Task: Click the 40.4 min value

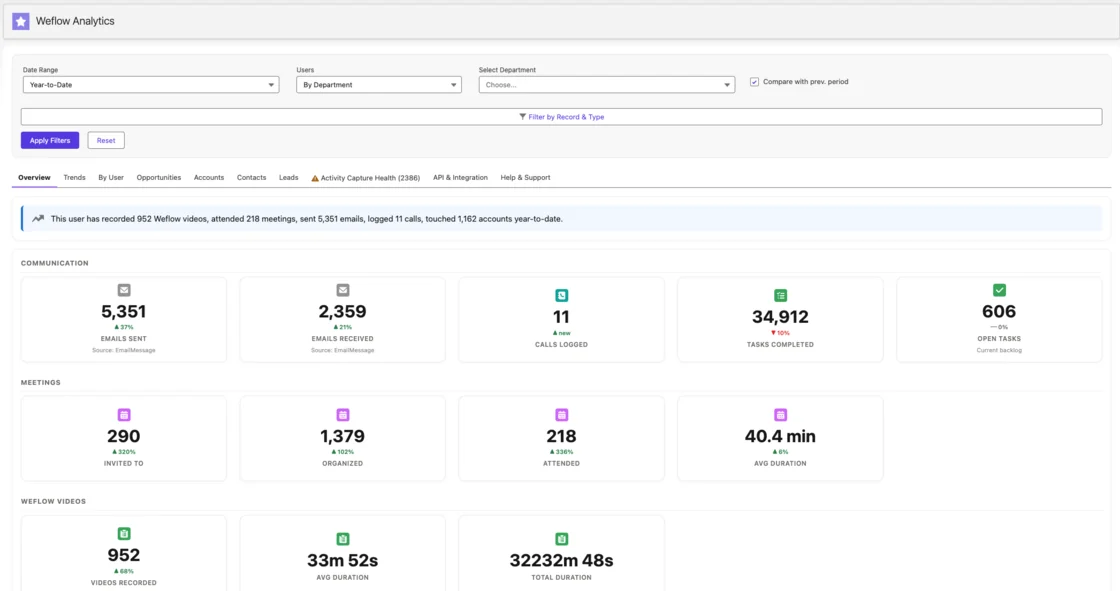Action: coord(780,436)
